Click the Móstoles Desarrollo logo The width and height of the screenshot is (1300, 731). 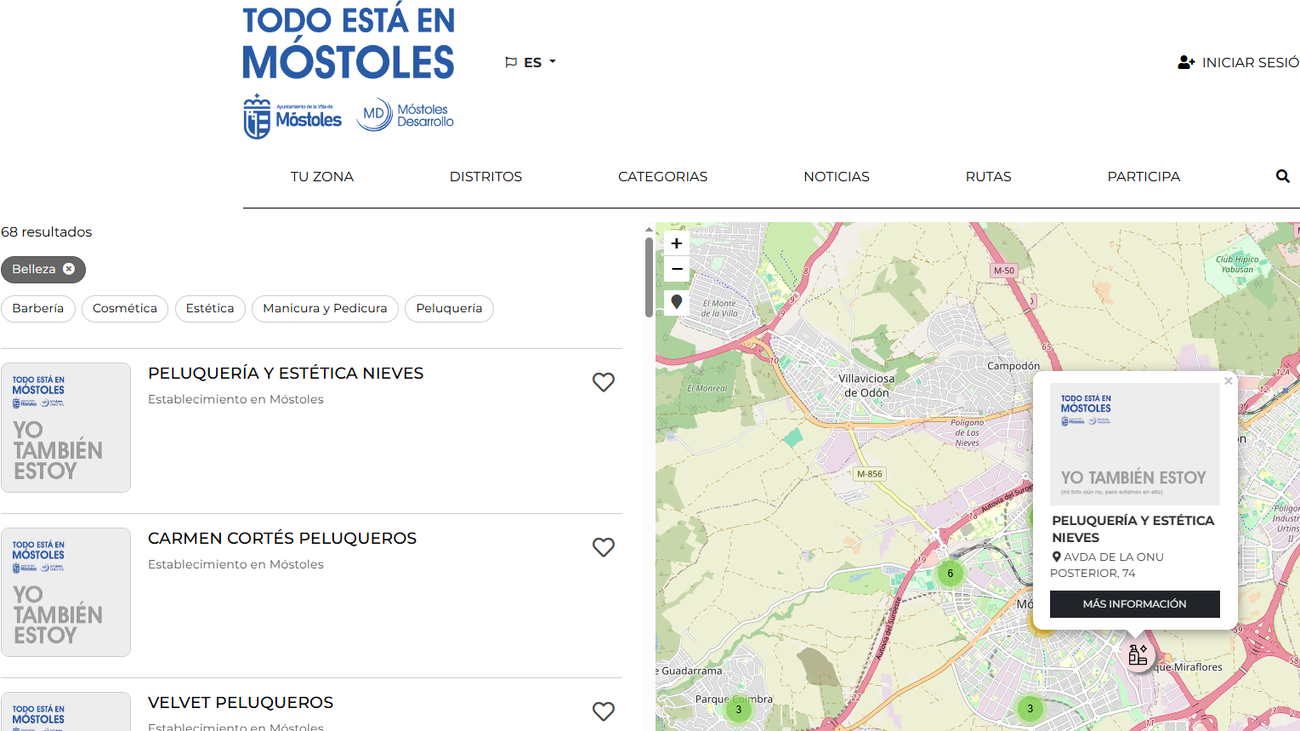click(x=404, y=113)
